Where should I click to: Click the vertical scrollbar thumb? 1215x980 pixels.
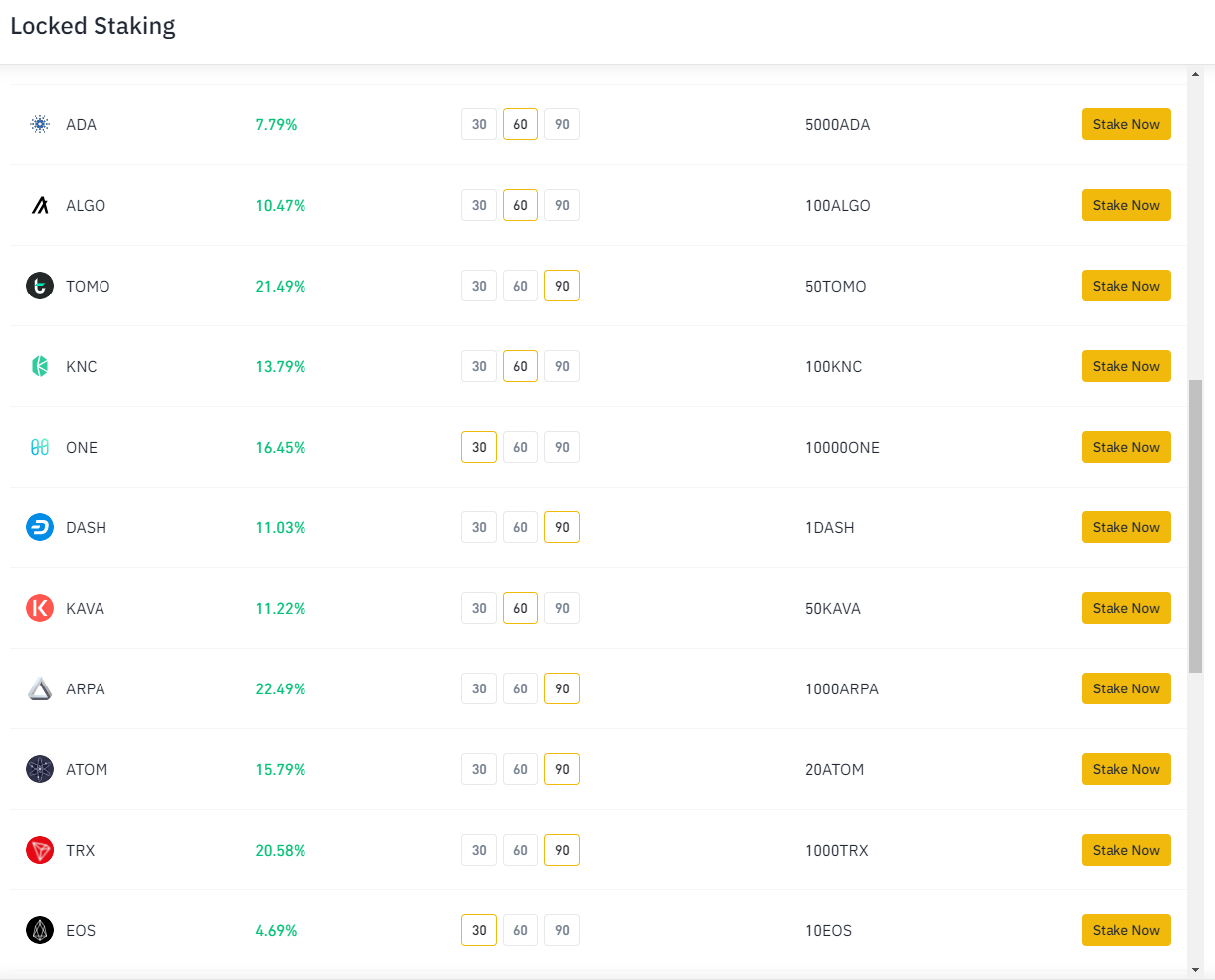1195,525
